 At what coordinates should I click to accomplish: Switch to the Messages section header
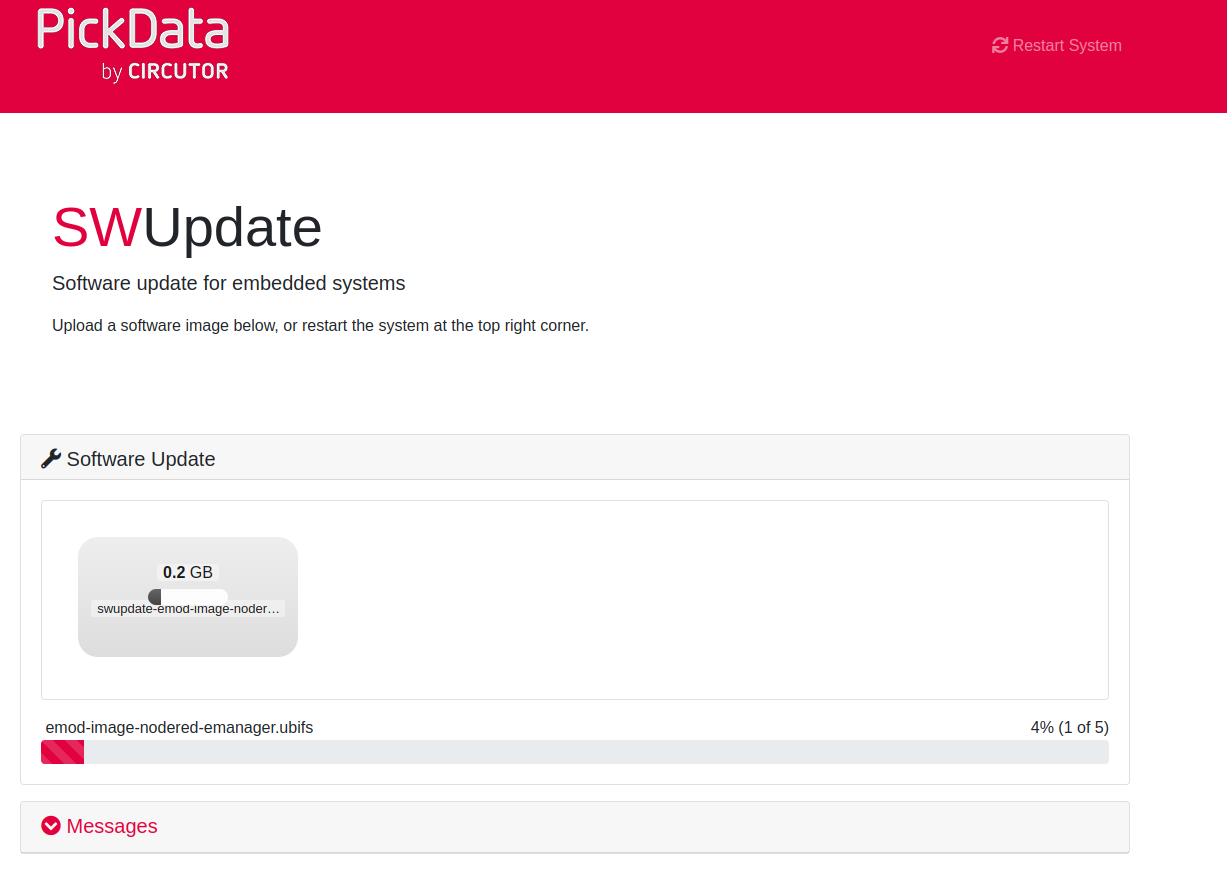112,826
